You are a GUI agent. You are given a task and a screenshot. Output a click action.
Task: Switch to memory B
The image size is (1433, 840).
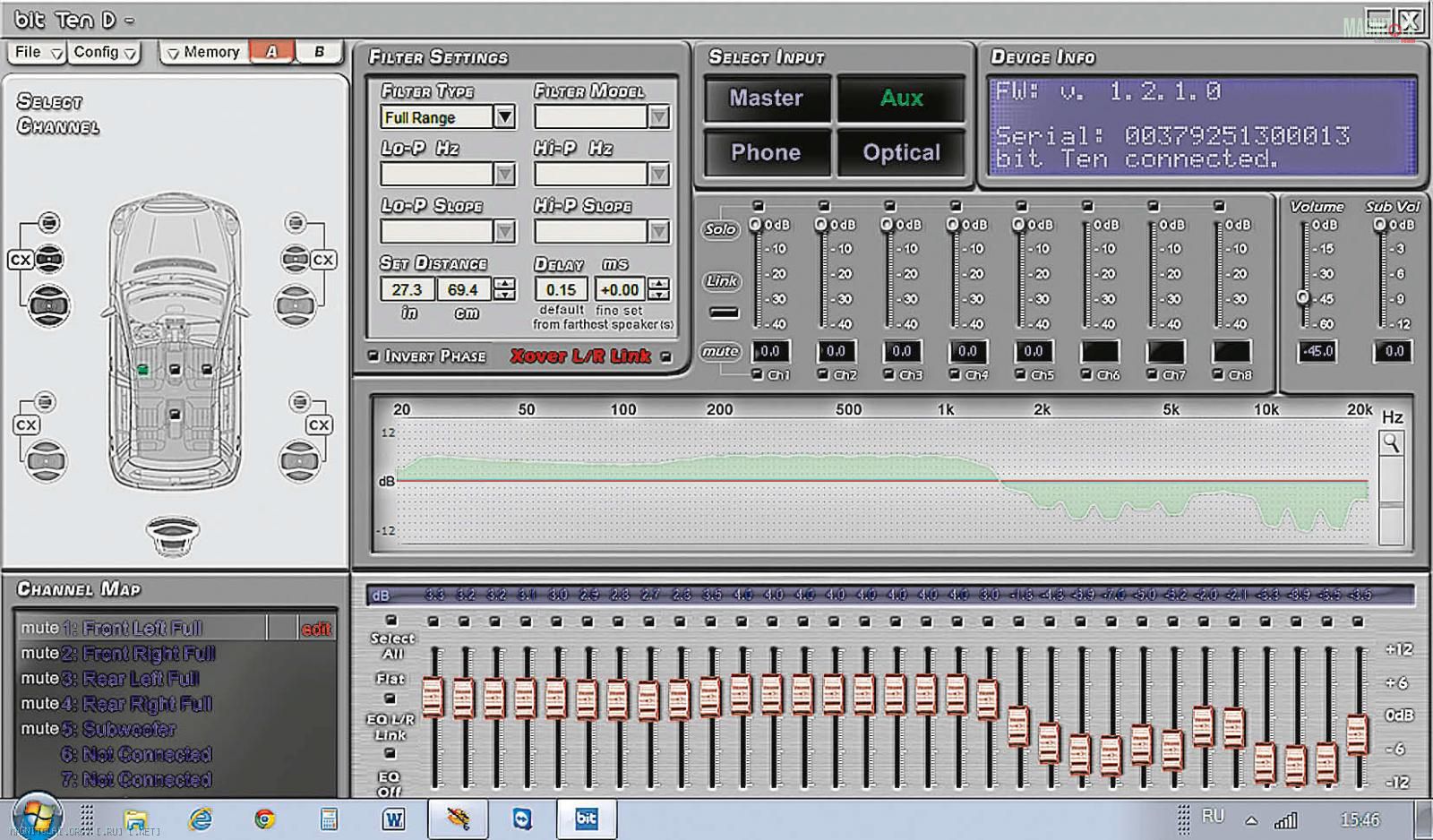click(x=319, y=52)
